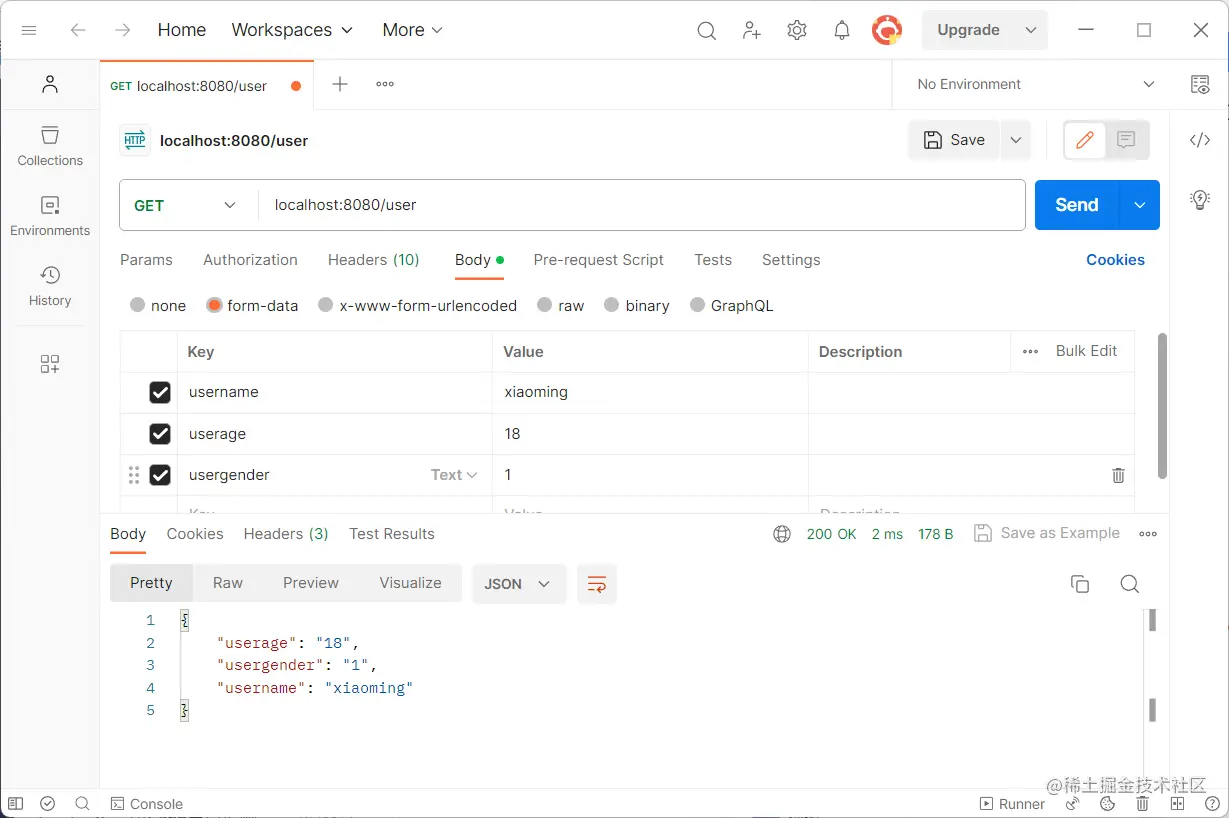
Task: Open the trash icon in the status bar
Action: (x=1143, y=804)
